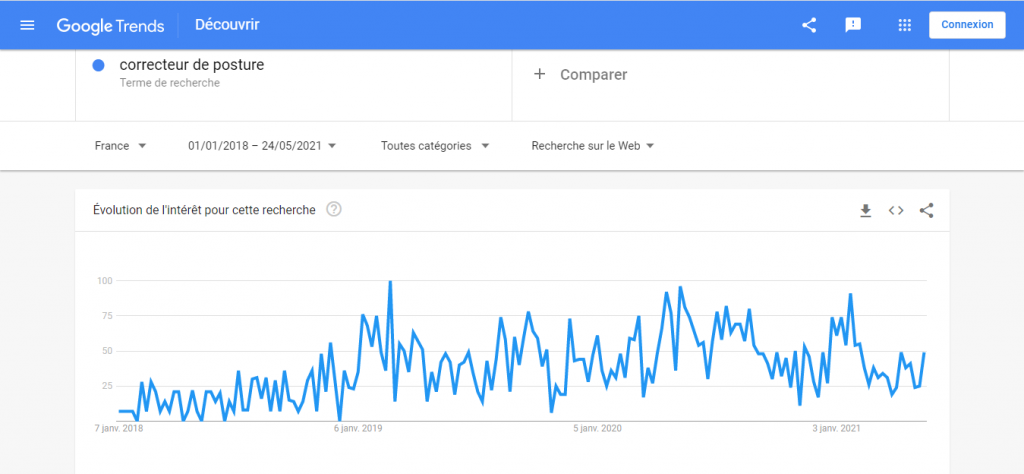Open the date range dropdown
This screenshot has width=1024, height=474.
click(262, 146)
